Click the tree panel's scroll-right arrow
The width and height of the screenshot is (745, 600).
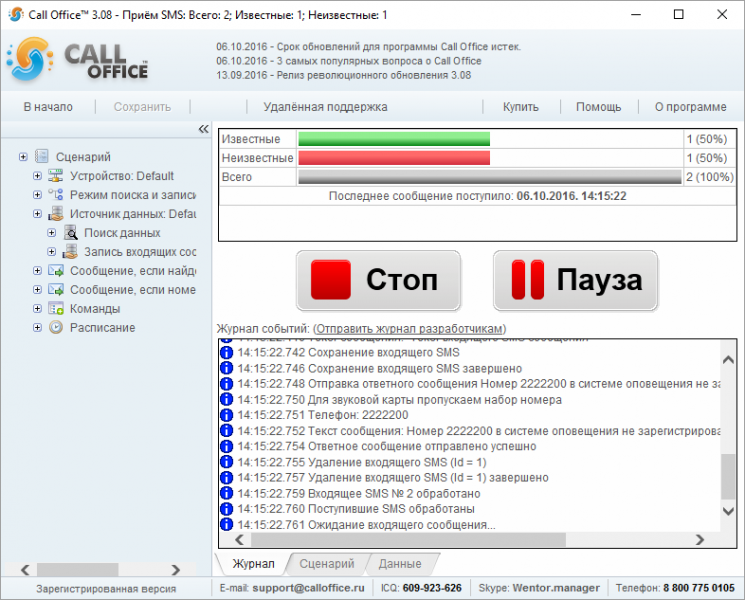(176, 570)
